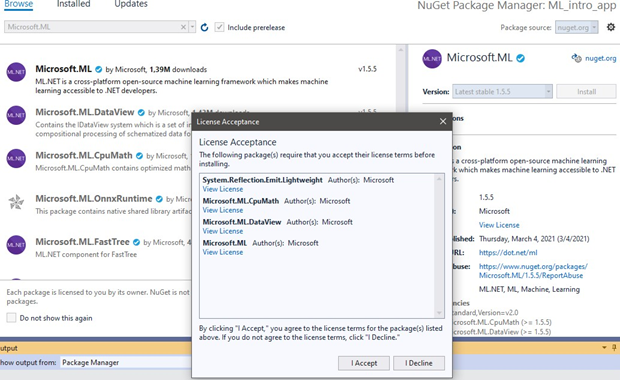Viewport: 620px width, 380px height.
Task: Open NuGet settings gear icon
Action: [611, 27]
